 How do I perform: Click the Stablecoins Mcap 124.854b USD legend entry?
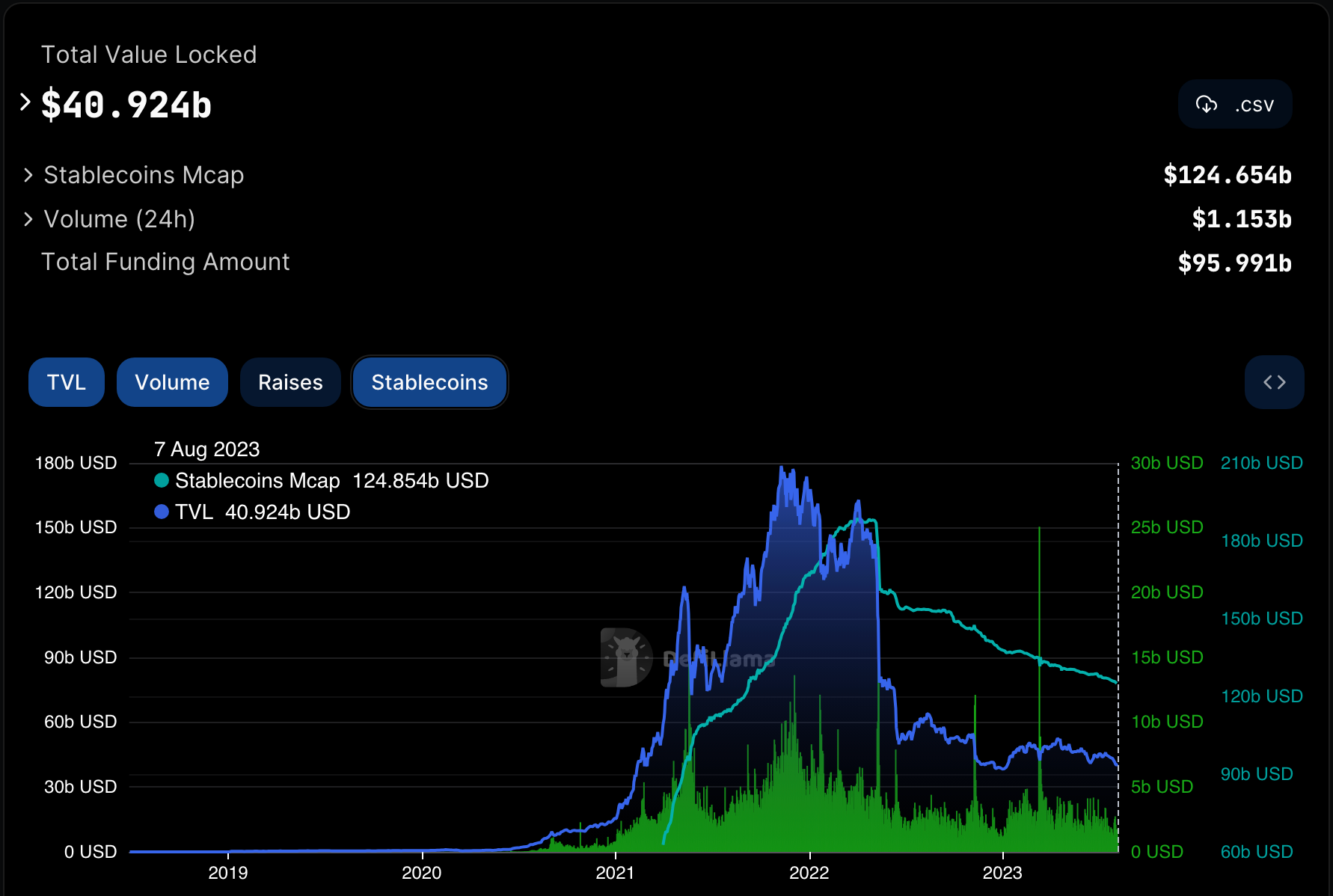[322, 480]
